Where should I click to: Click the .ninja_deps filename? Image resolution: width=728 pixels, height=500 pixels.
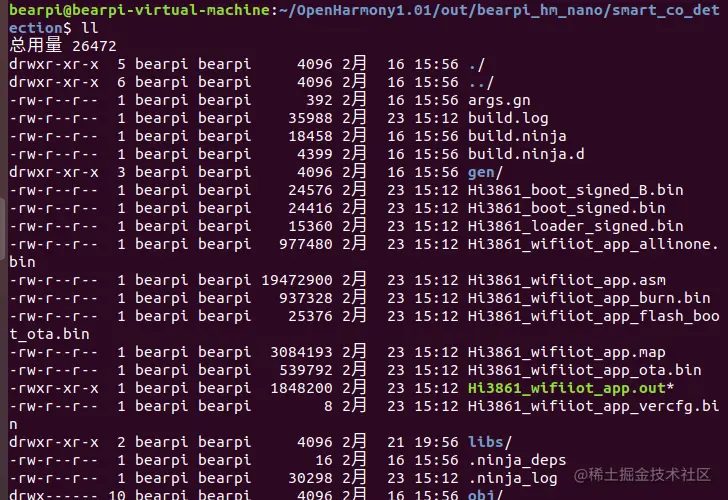tap(517, 460)
